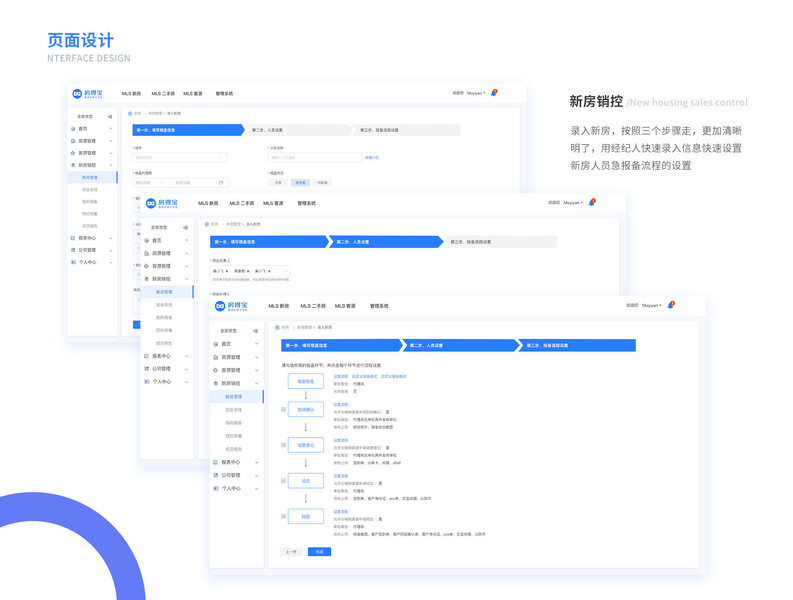Switch to the MLS 二手房 tab in the front window

click(x=313, y=306)
